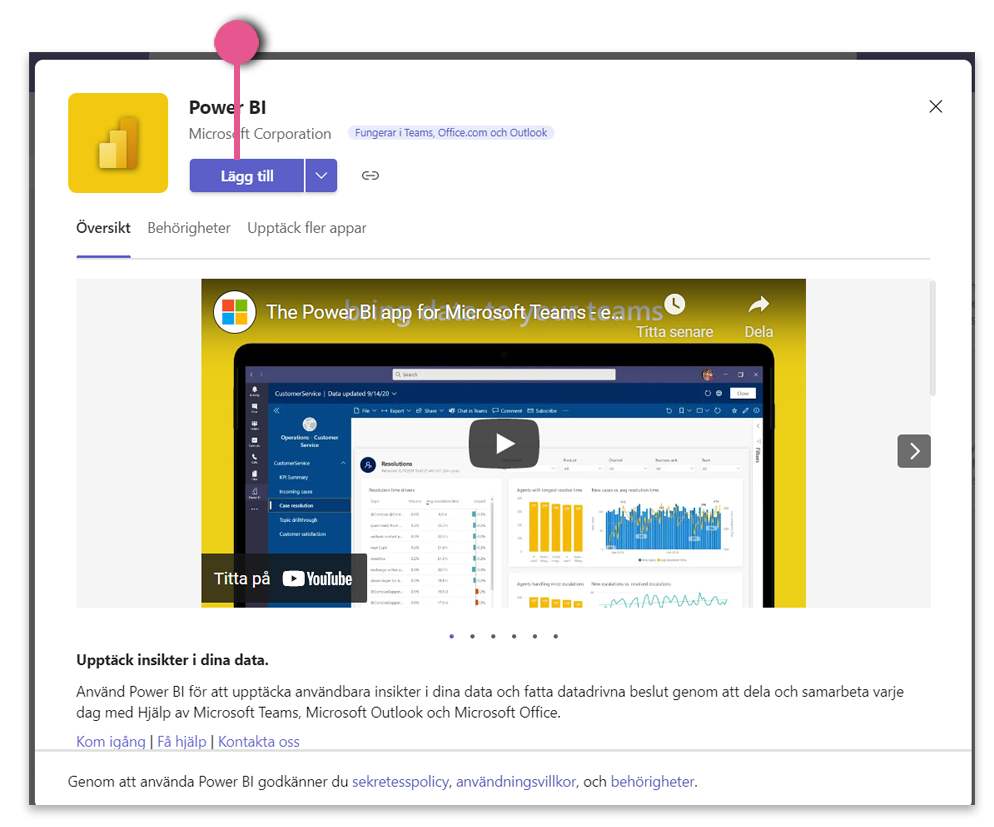Click the Titta senare clock icon
994x827 pixels.
point(674,304)
